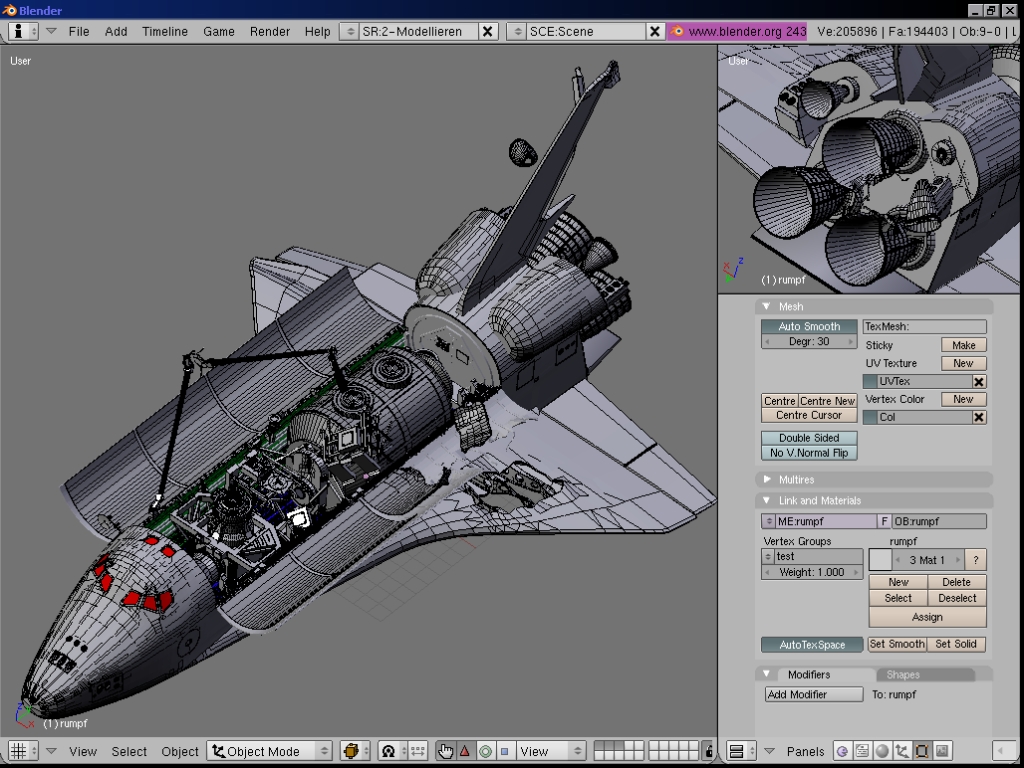The height and width of the screenshot is (768, 1024).
Task: Open the Render menu
Action: (x=269, y=31)
